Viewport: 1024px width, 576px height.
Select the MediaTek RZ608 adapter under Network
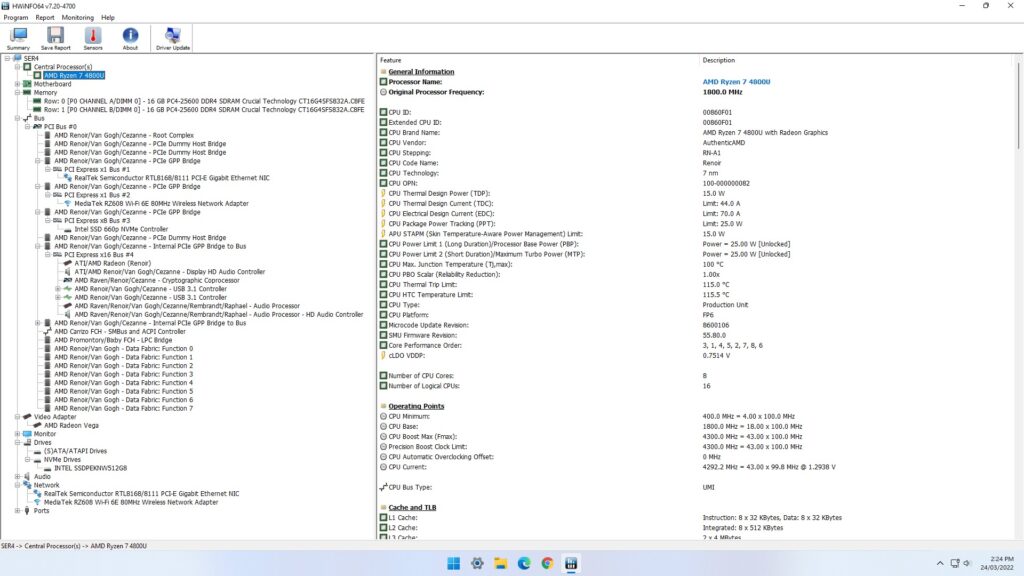click(130, 502)
